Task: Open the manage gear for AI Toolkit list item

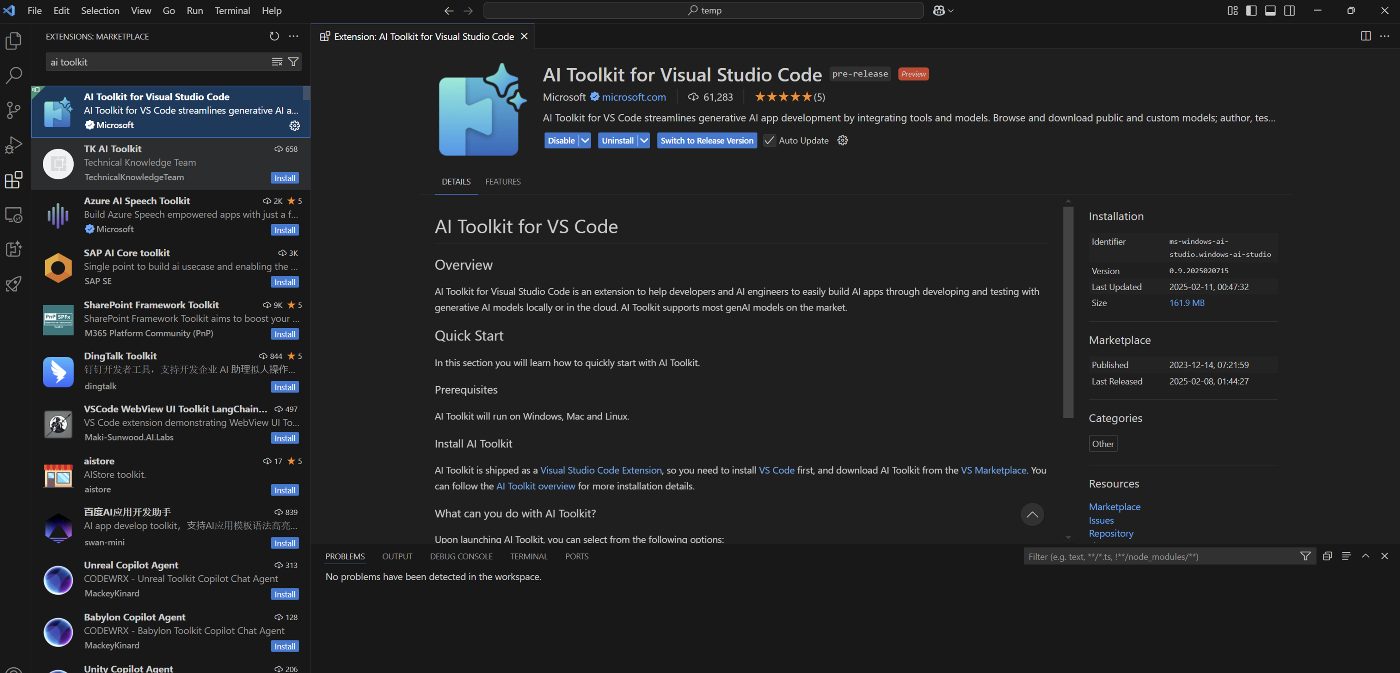Action: pos(294,125)
